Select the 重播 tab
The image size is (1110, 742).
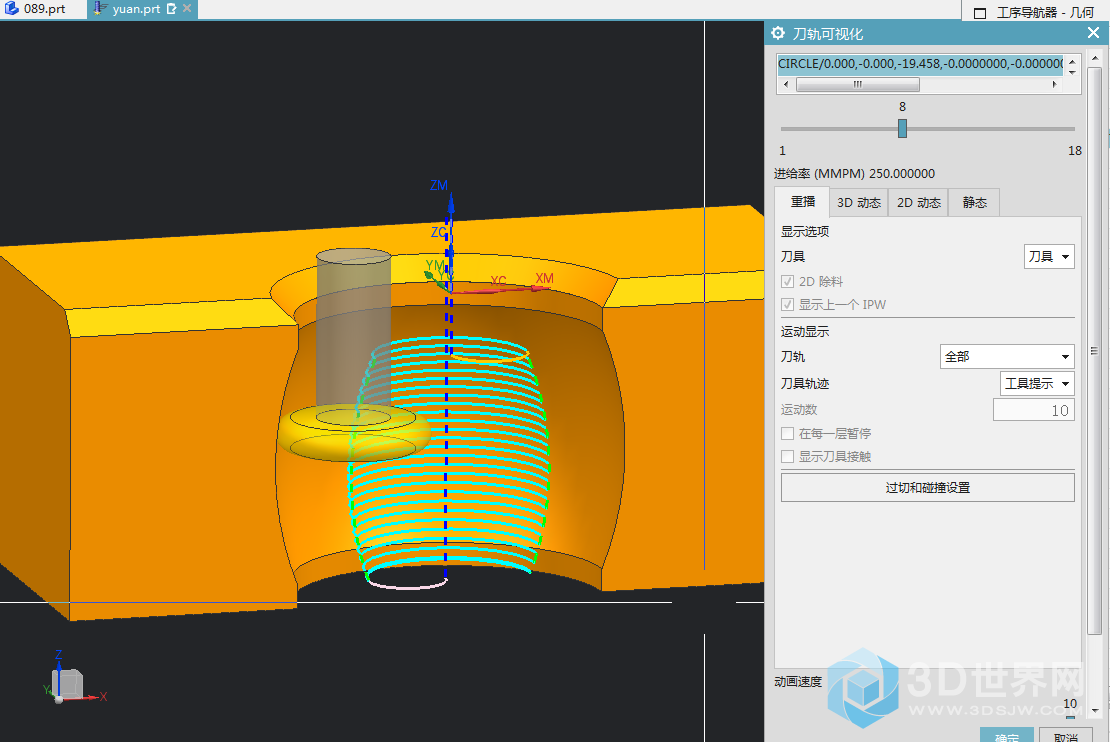coord(802,202)
